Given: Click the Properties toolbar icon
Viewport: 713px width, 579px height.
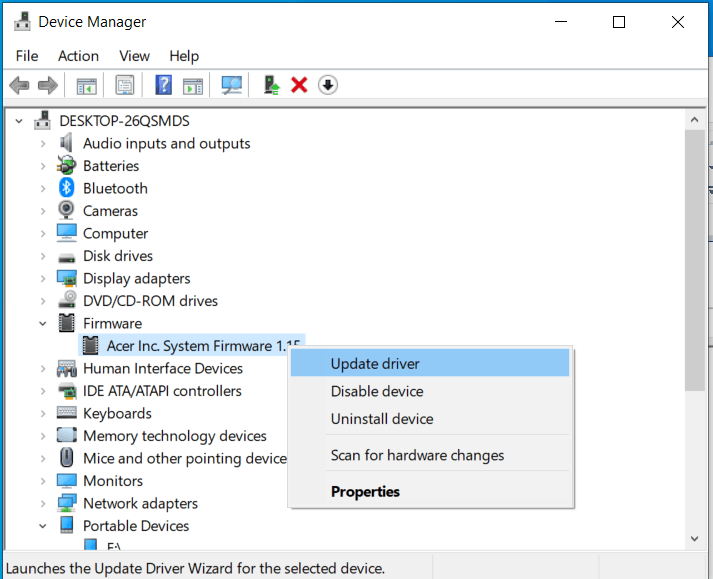Looking at the screenshot, I should click(x=125, y=85).
